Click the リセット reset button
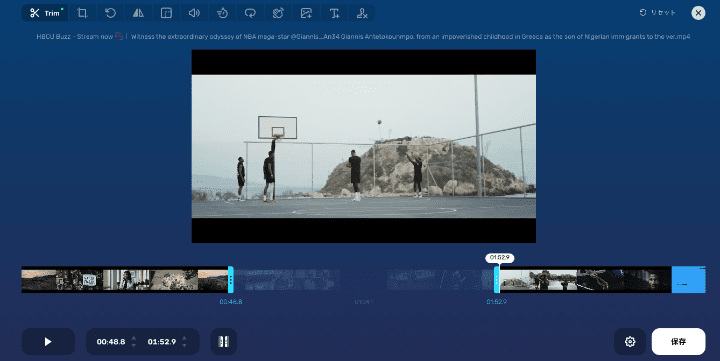The width and height of the screenshot is (720, 361). pos(658,13)
